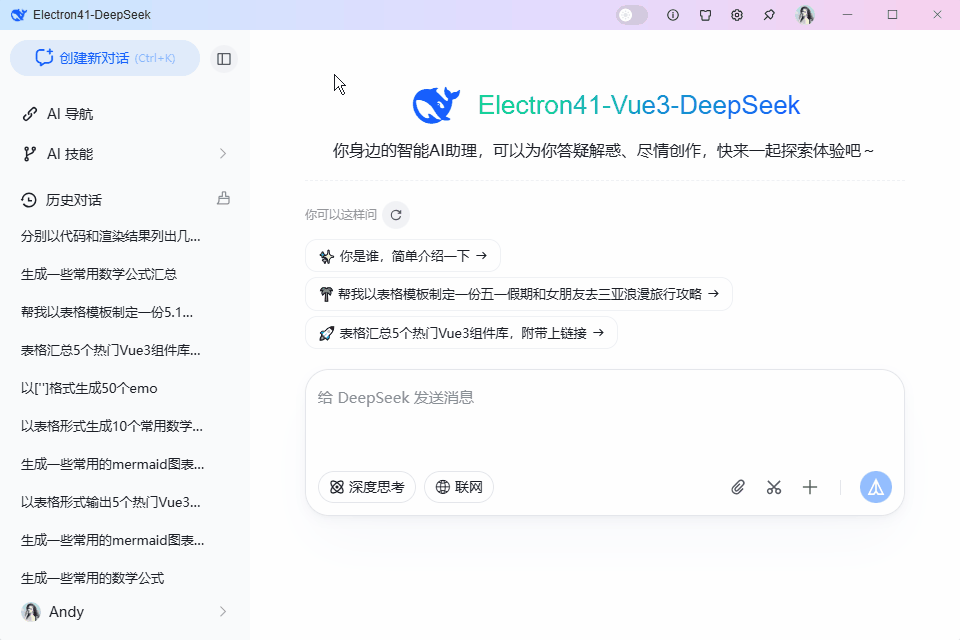
Task: Click the 你是谁，简单介绍一下 suggestion
Action: coord(402,255)
